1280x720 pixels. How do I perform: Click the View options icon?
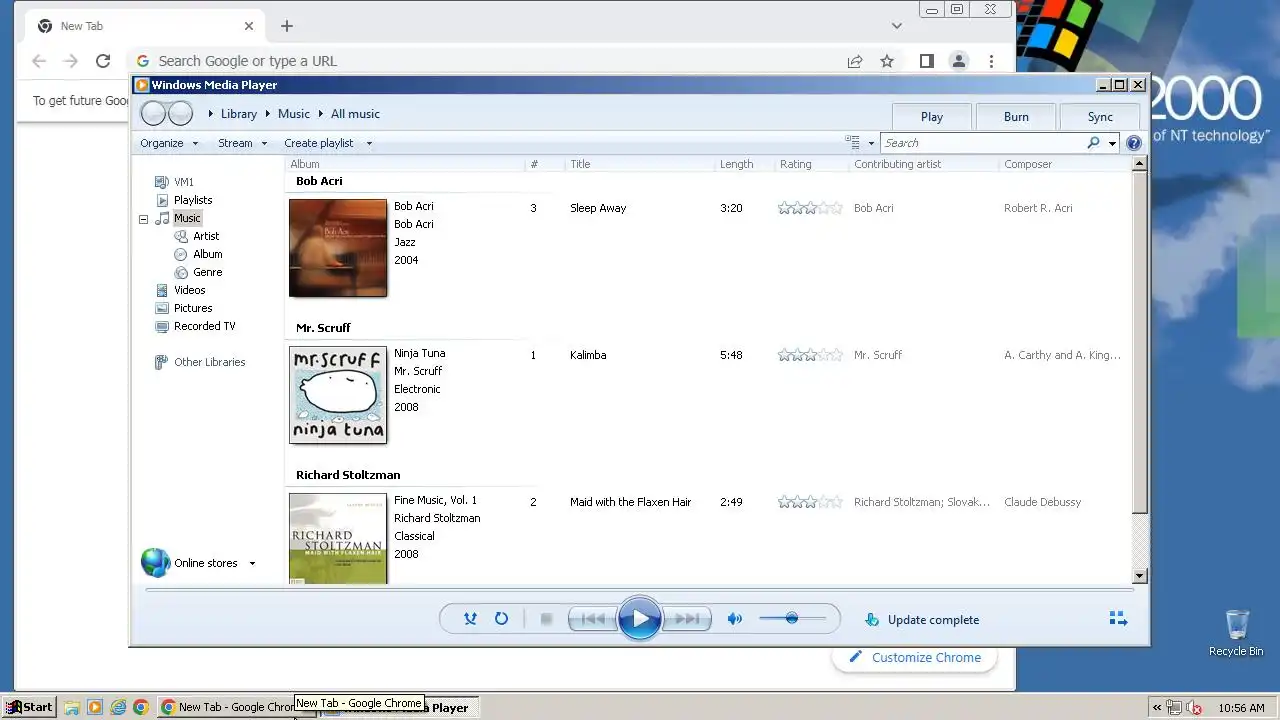852,143
